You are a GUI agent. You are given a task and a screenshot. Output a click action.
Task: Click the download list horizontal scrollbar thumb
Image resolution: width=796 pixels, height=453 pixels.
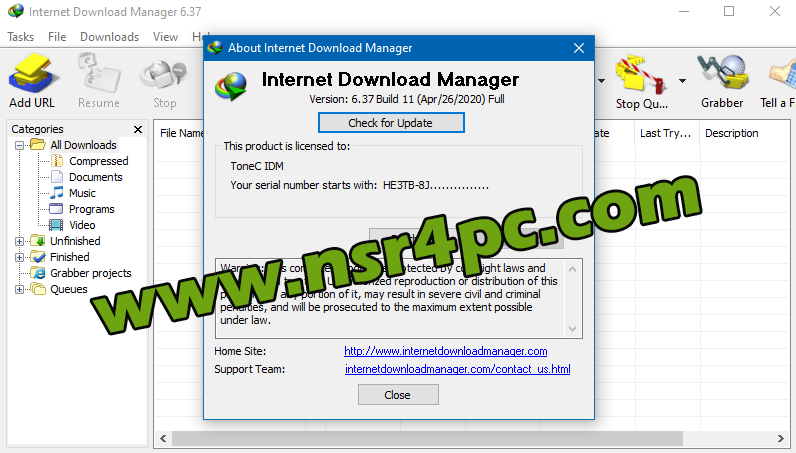[427, 438]
